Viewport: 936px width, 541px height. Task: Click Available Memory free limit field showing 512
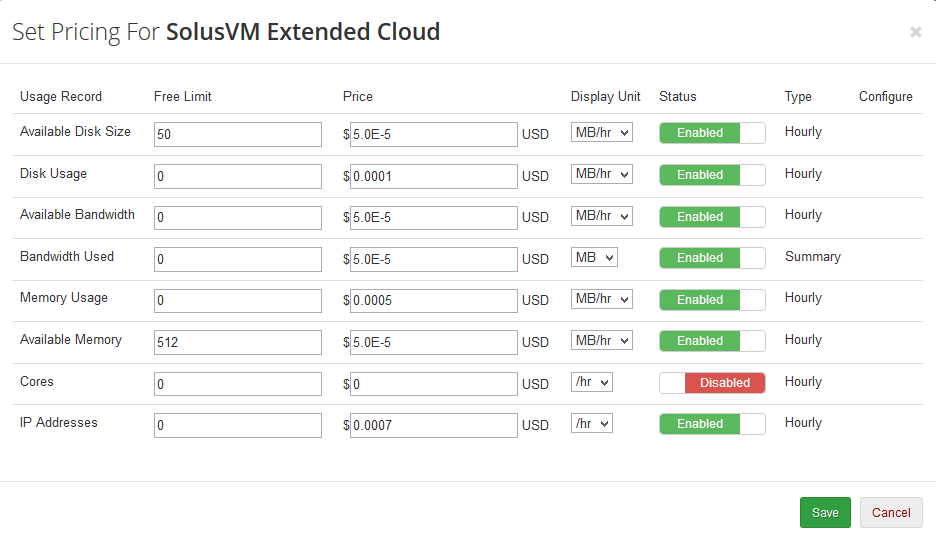tap(238, 342)
